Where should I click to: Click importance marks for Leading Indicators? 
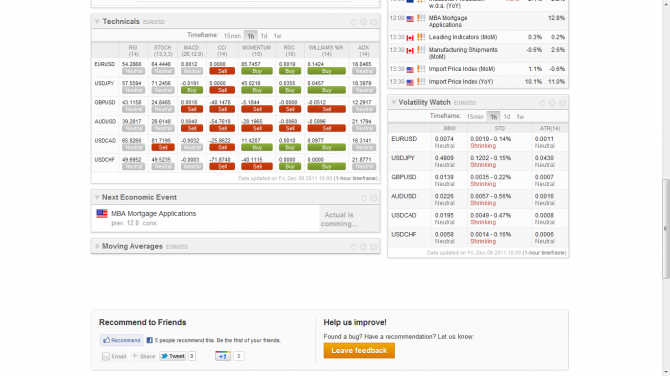pyautogui.click(x=421, y=37)
